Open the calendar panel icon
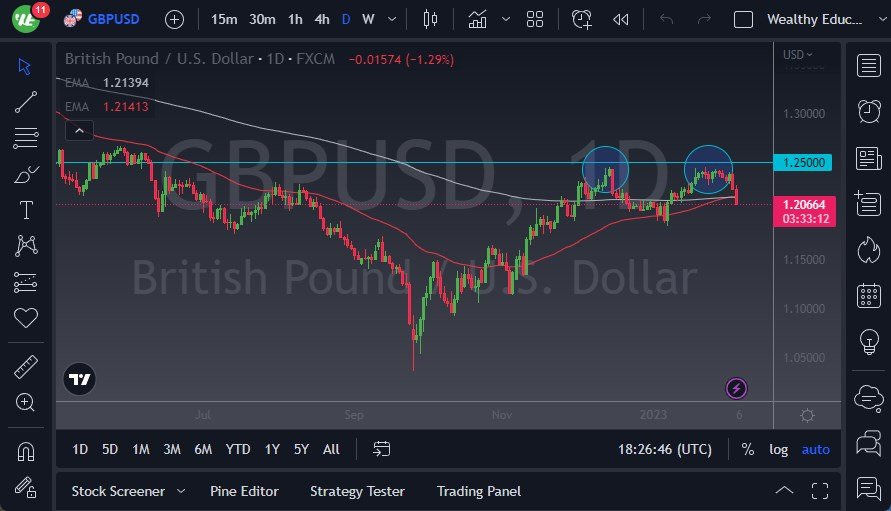The width and height of the screenshot is (891, 511). click(x=868, y=296)
